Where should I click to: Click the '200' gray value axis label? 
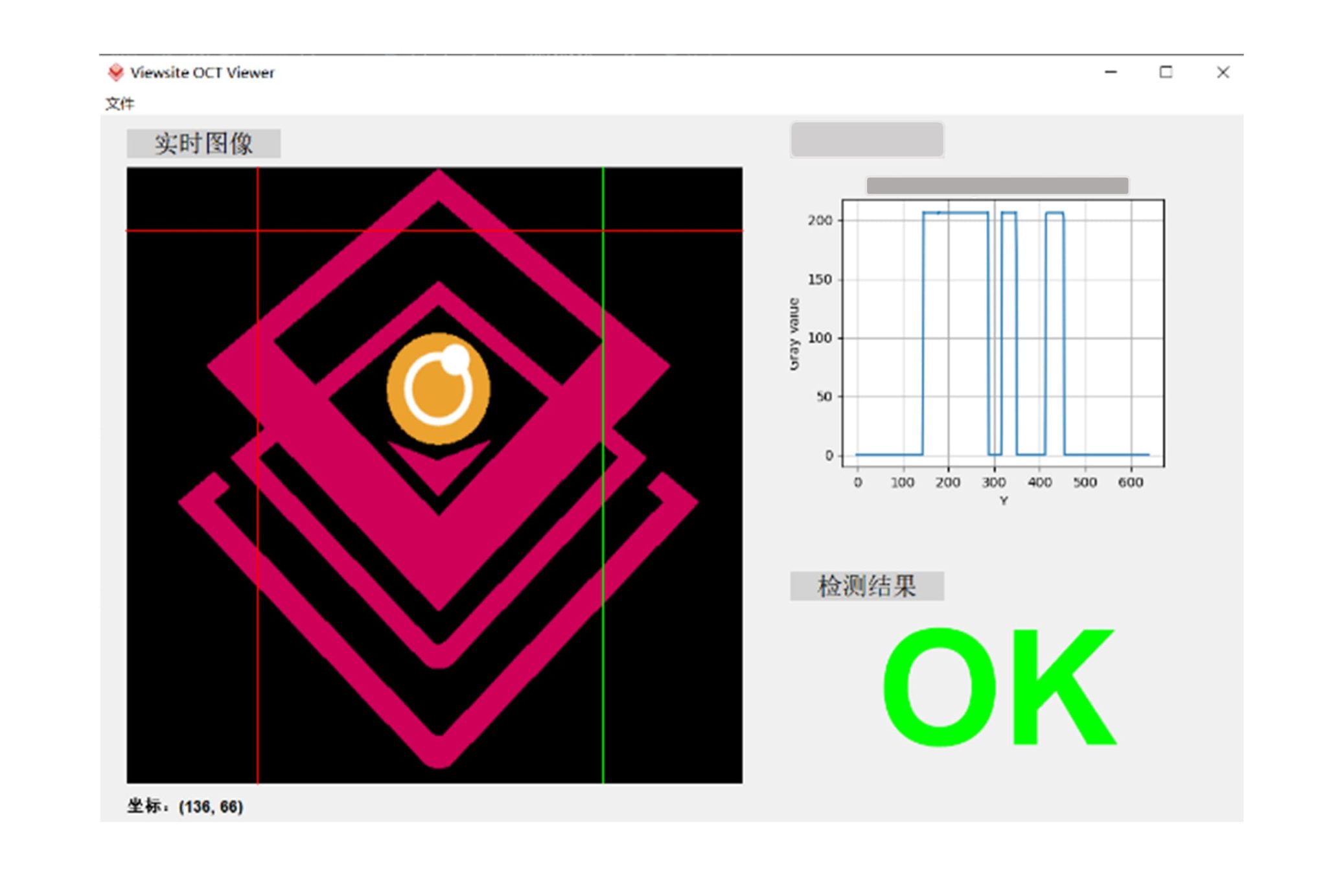point(820,220)
